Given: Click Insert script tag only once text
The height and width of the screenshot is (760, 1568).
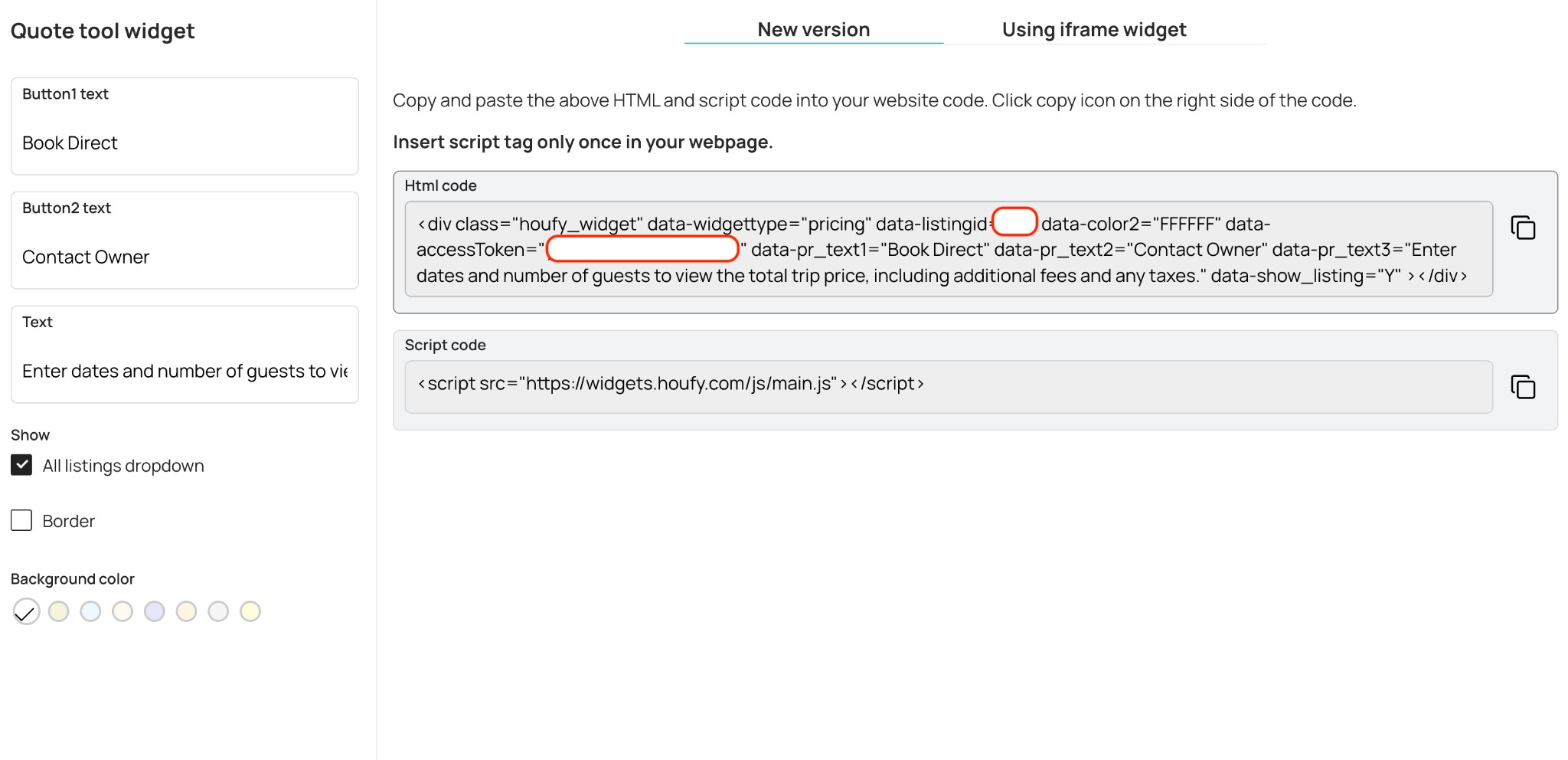Looking at the screenshot, I should pyautogui.click(x=583, y=142).
